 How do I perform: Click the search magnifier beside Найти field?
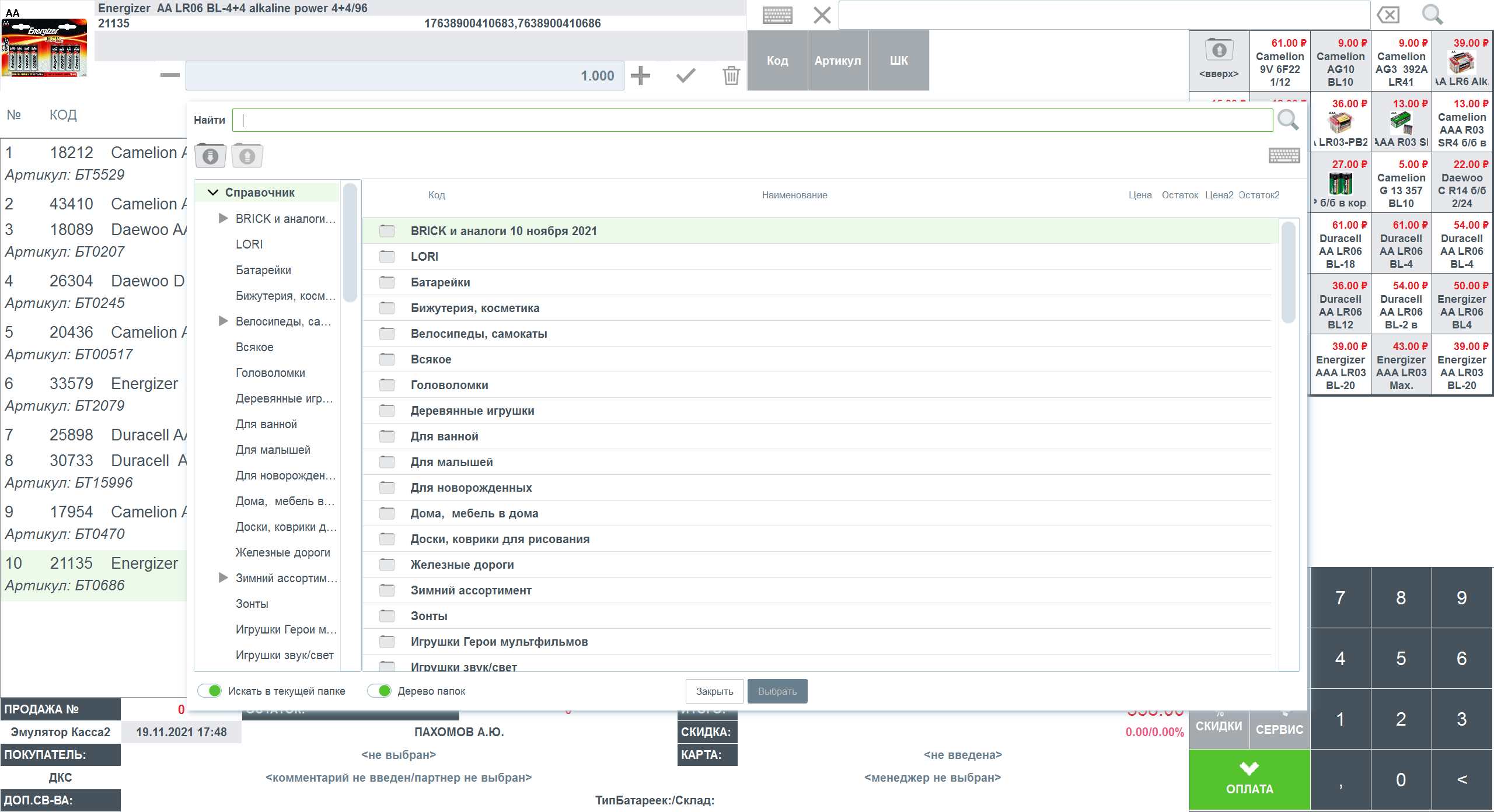click(1287, 120)
